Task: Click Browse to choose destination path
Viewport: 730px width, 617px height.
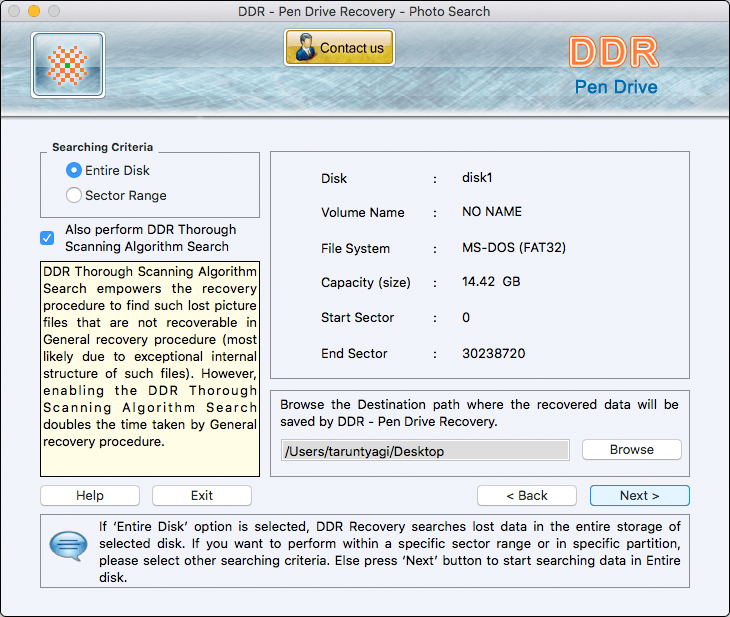Action: pos(632,450)
